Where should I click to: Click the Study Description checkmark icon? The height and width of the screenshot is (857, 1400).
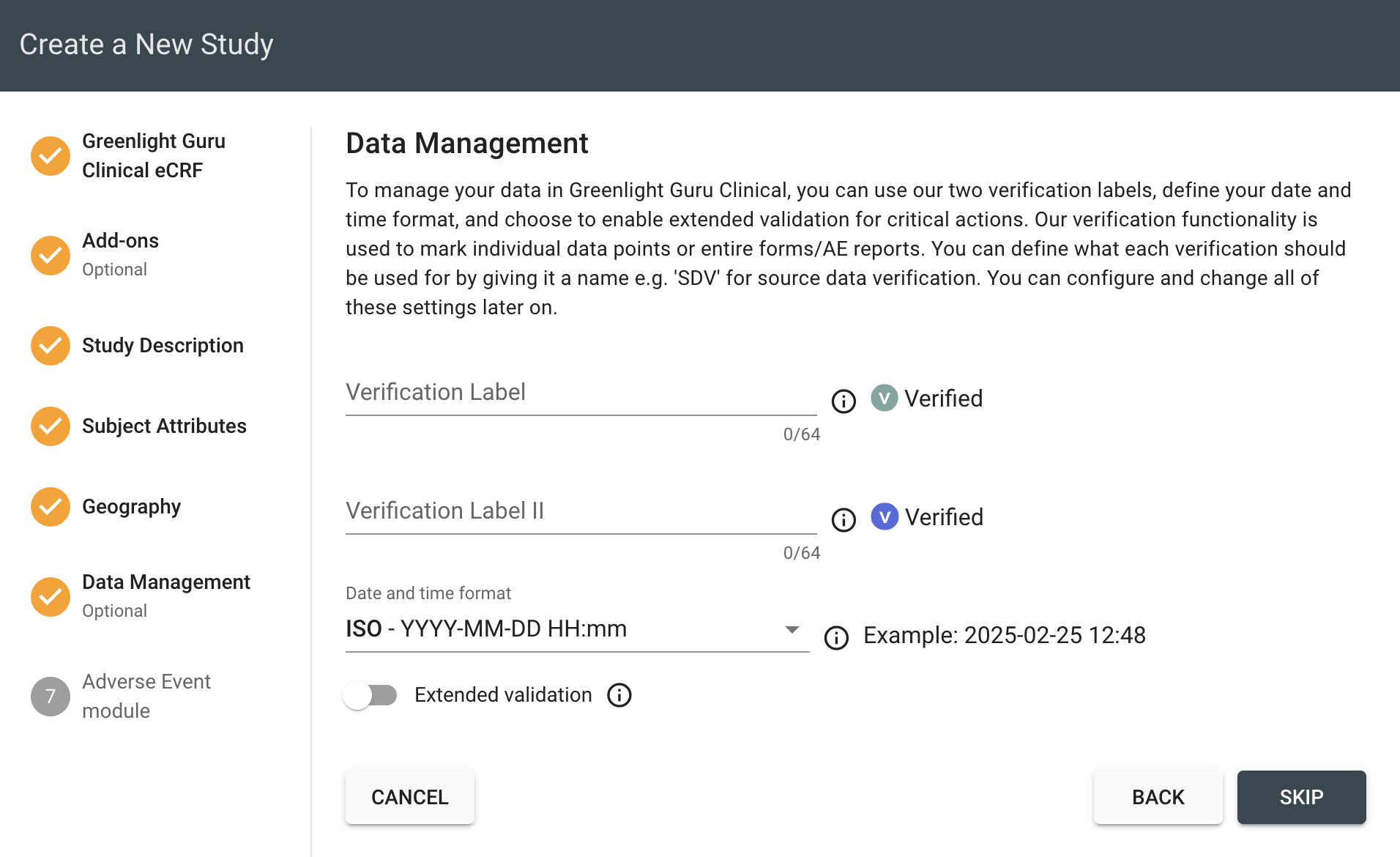pos(51,346)
